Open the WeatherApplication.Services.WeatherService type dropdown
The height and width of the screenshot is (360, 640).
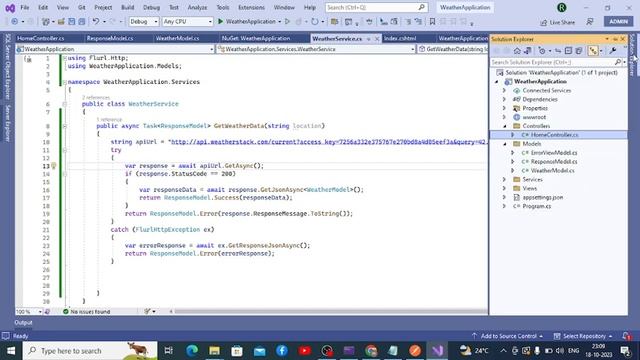click(316, 49)
